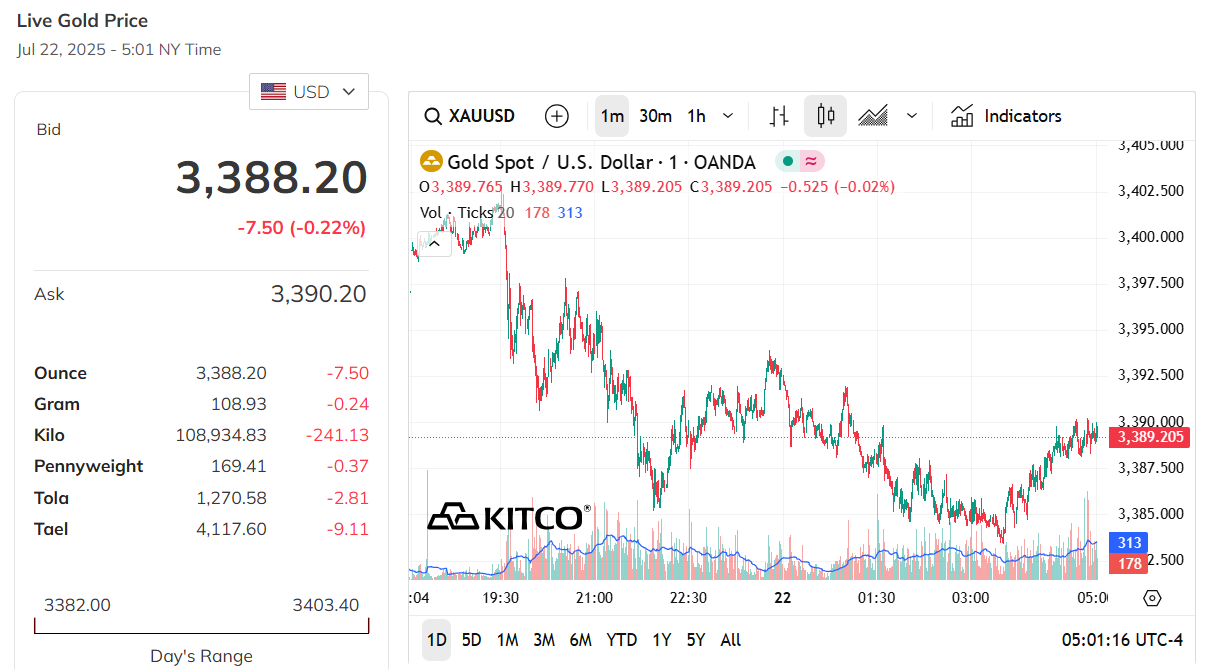Select the 30m interval
Screen dimensions: 1207x670
(655, 116)
